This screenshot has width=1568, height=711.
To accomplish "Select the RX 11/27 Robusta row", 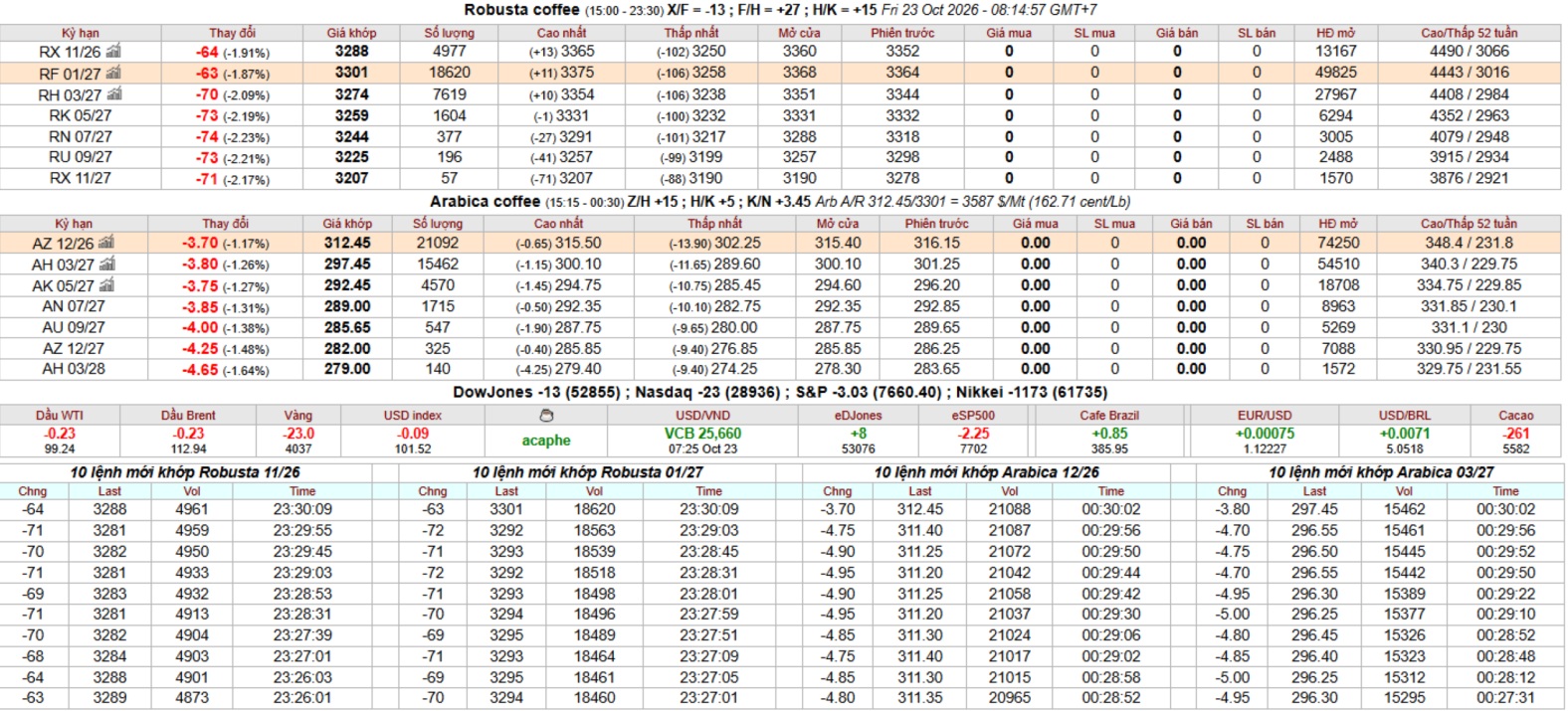I will pyautogui.click(x=781, y=178).
